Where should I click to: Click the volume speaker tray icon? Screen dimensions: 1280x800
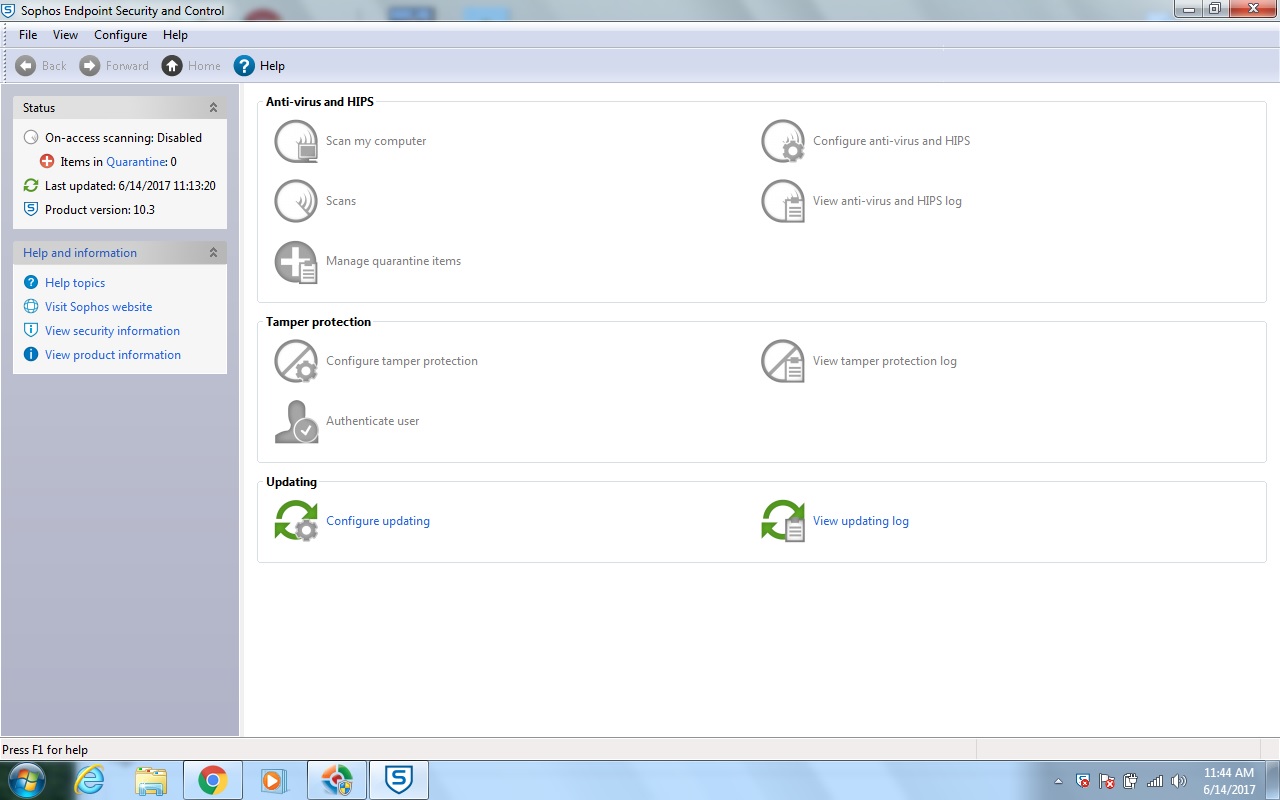pos(1179,781)
